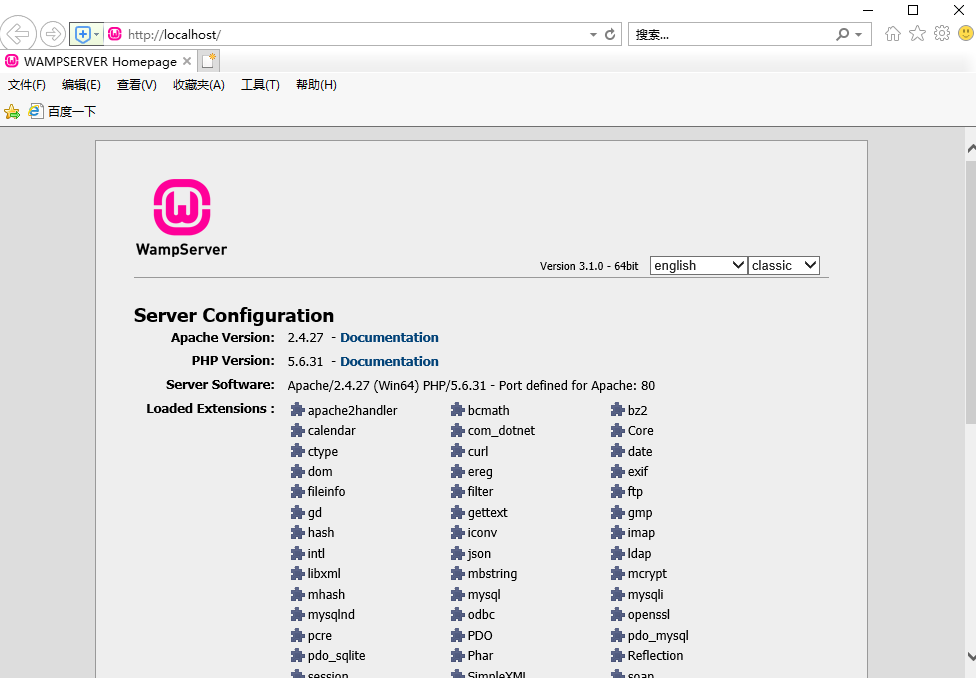Click the mcrypt extension text
This screenshot has height=679, width=976.
click(x=647, y=574)
